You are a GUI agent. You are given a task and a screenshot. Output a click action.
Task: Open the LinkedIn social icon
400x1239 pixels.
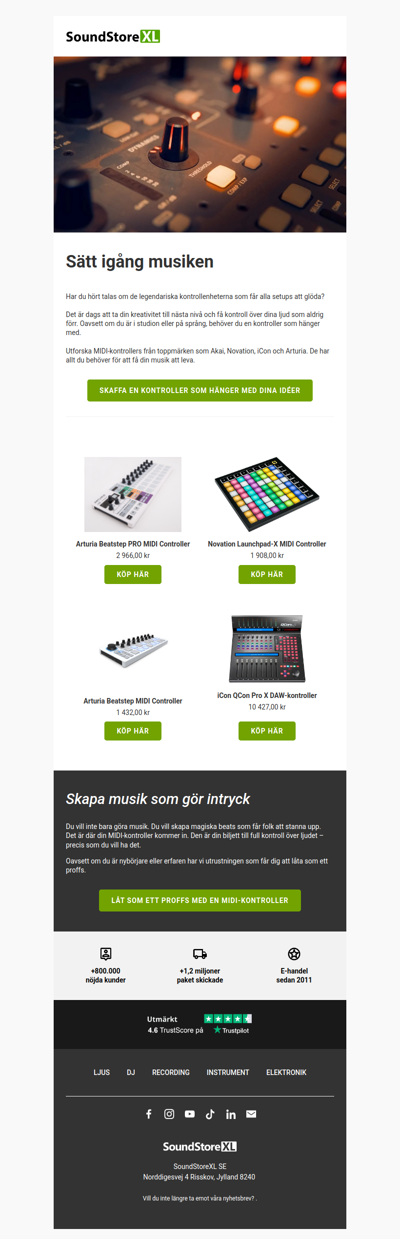click(231, 1114)
